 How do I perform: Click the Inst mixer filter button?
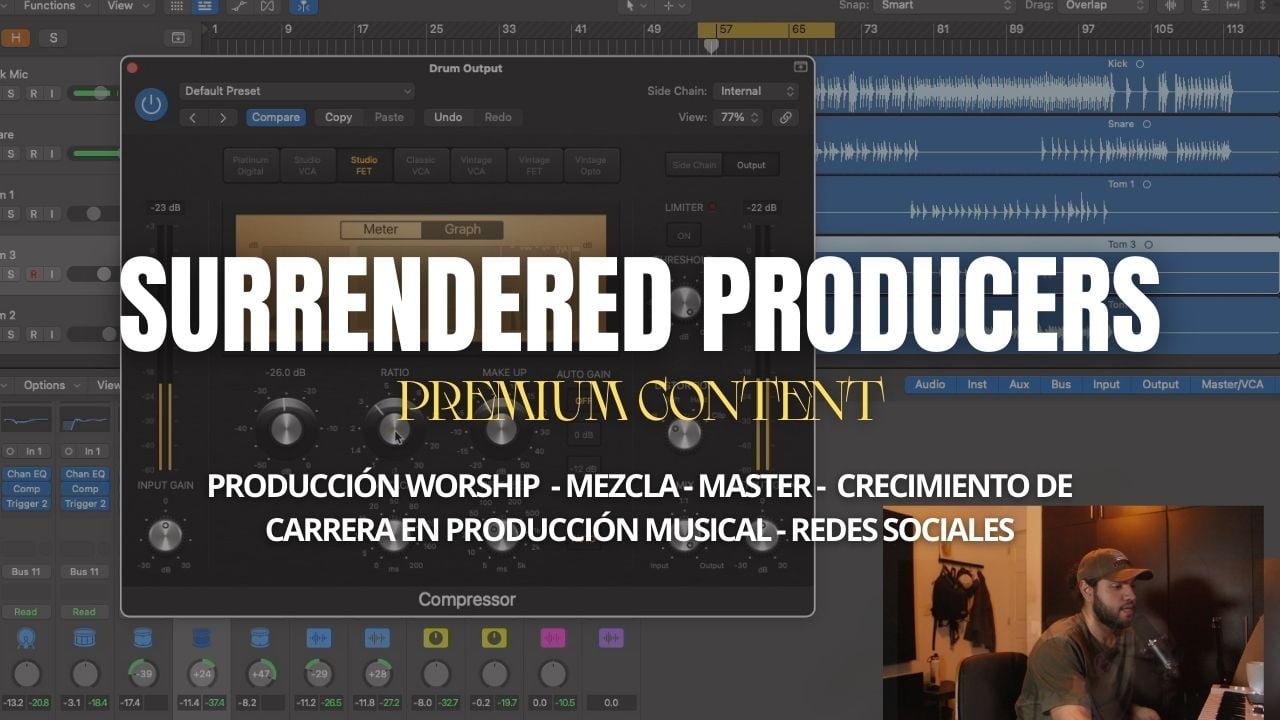point(977,385)
